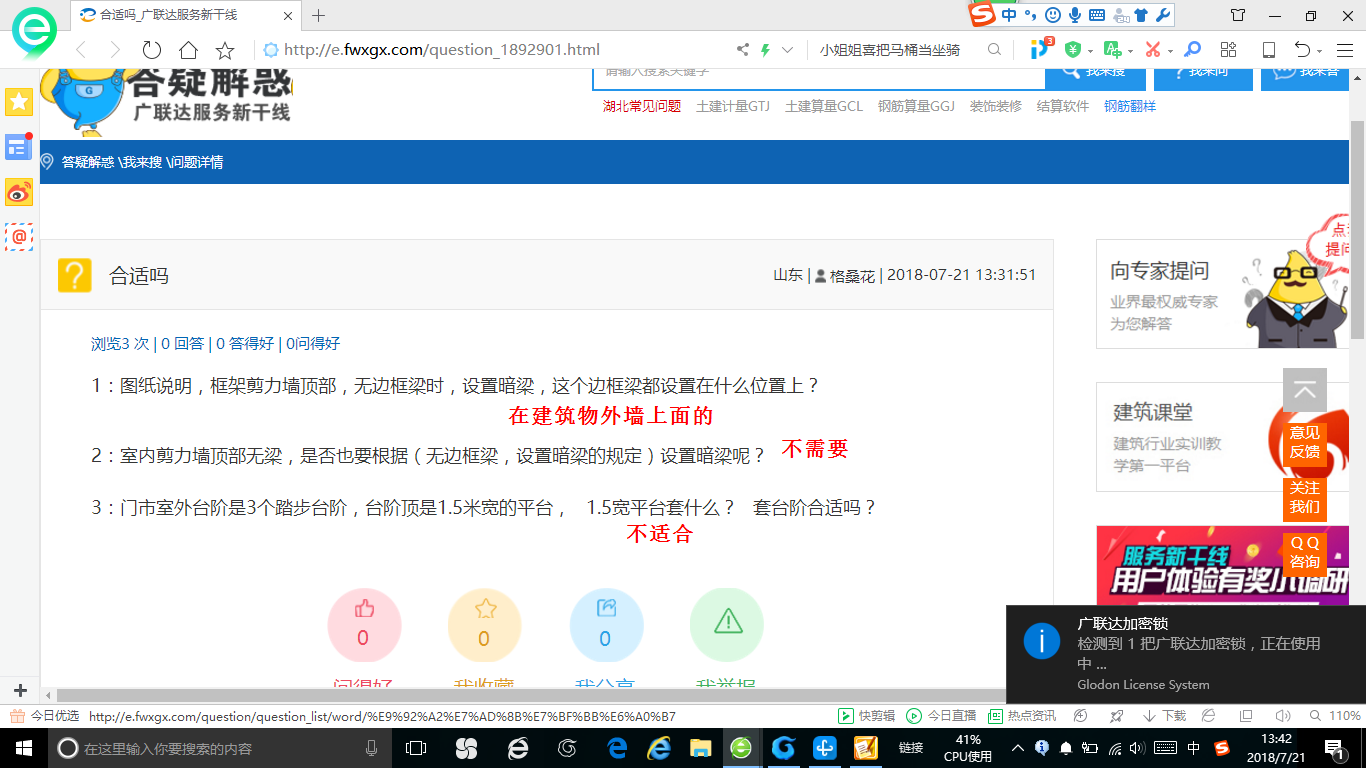This screenshot has height=768, width=1366.
Task: Reload the page with refresh icon
Action: click(152, 50)
